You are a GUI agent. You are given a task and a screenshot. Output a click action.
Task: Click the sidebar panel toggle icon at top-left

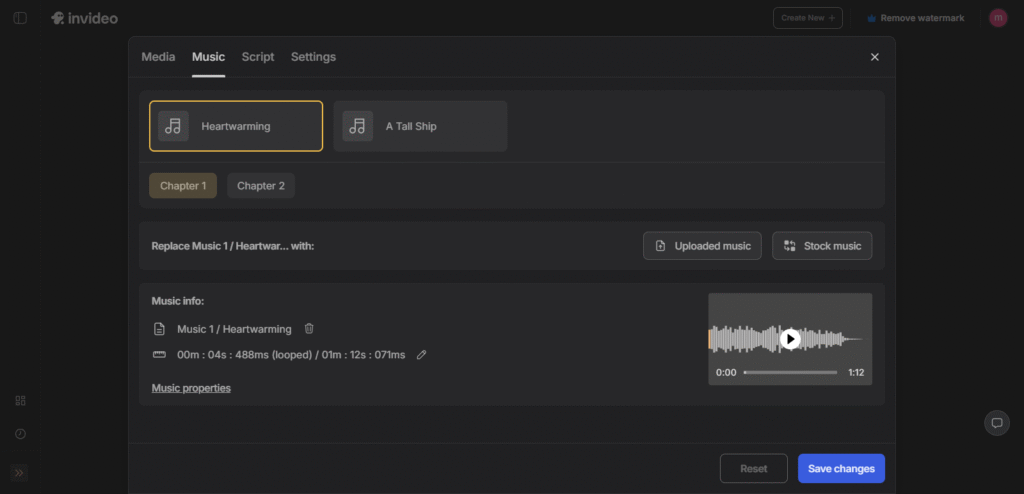[21, 18]
